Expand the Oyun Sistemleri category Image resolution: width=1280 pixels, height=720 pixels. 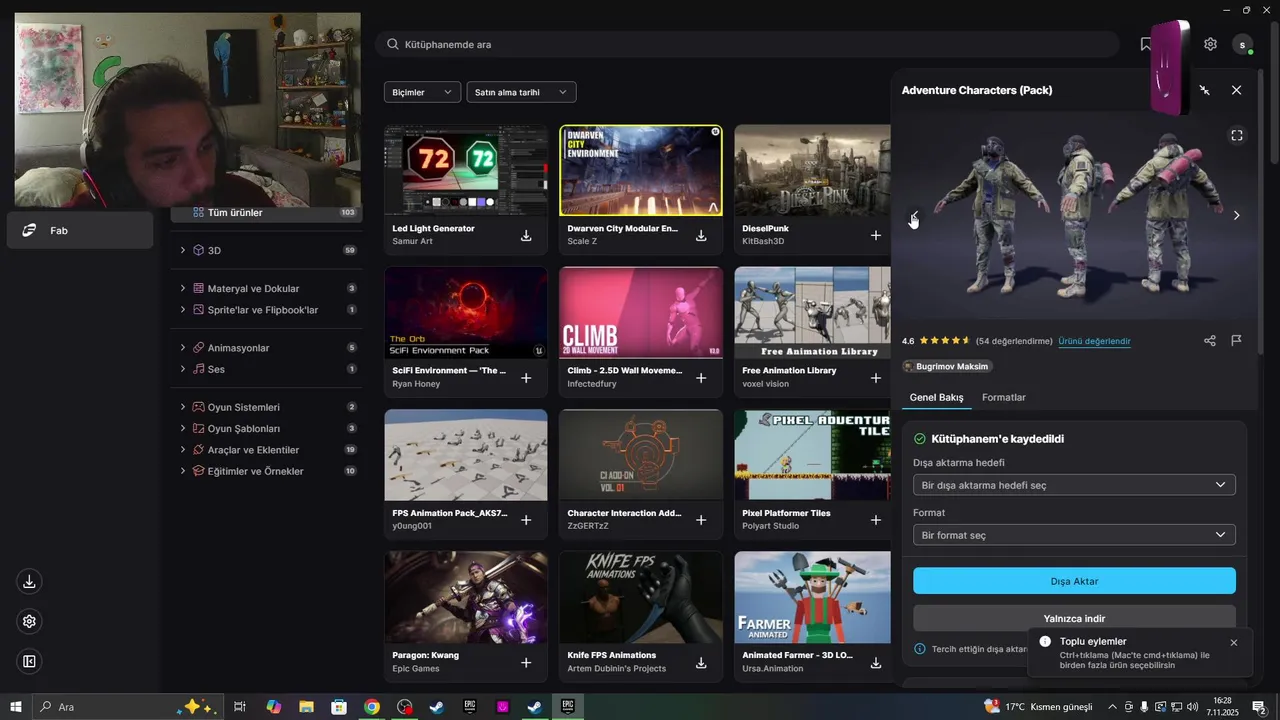coord(183,407)
